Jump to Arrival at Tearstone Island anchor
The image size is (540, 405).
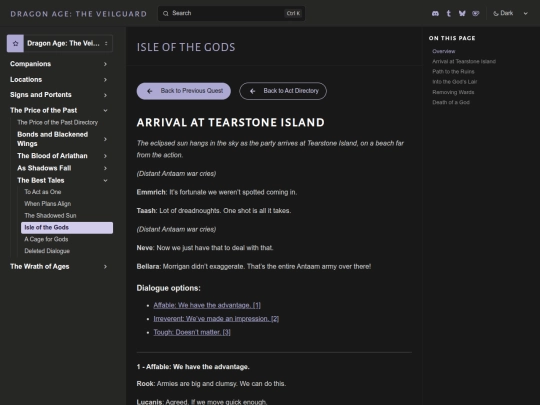pos(464,61)
